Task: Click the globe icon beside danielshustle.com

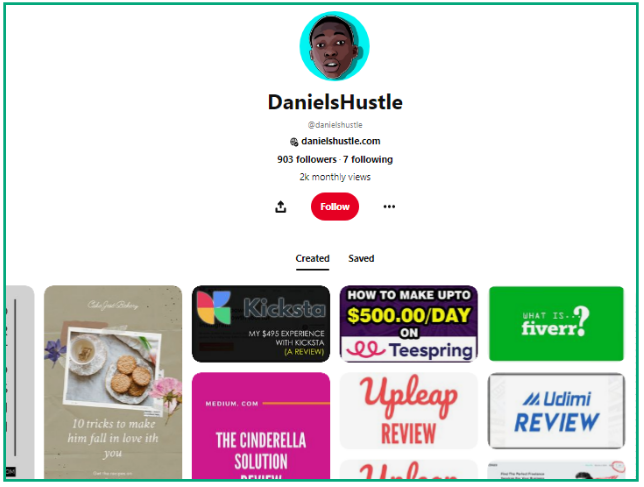Action: 294,142
